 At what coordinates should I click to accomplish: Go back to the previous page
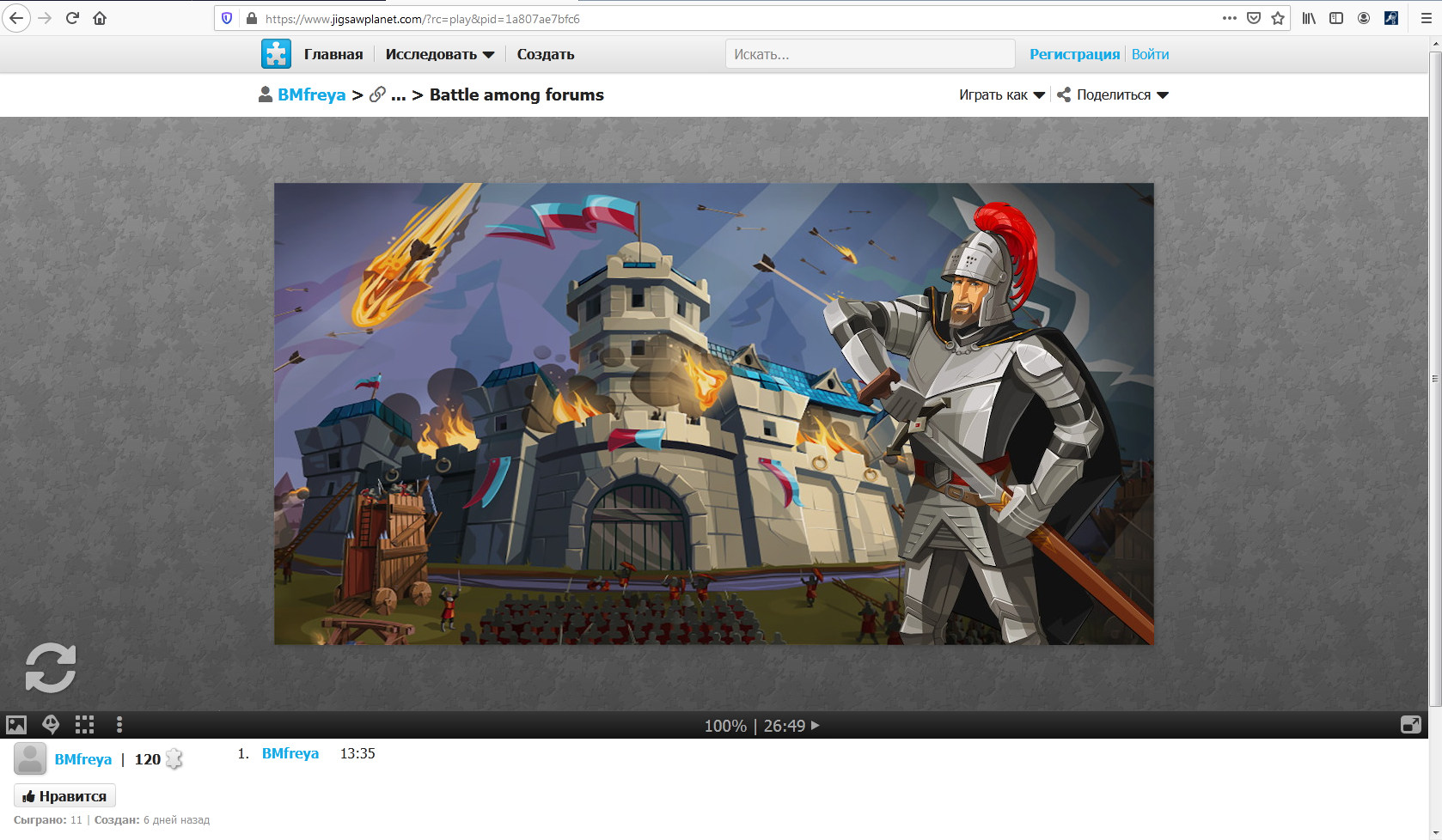click(x=16, y=18)
